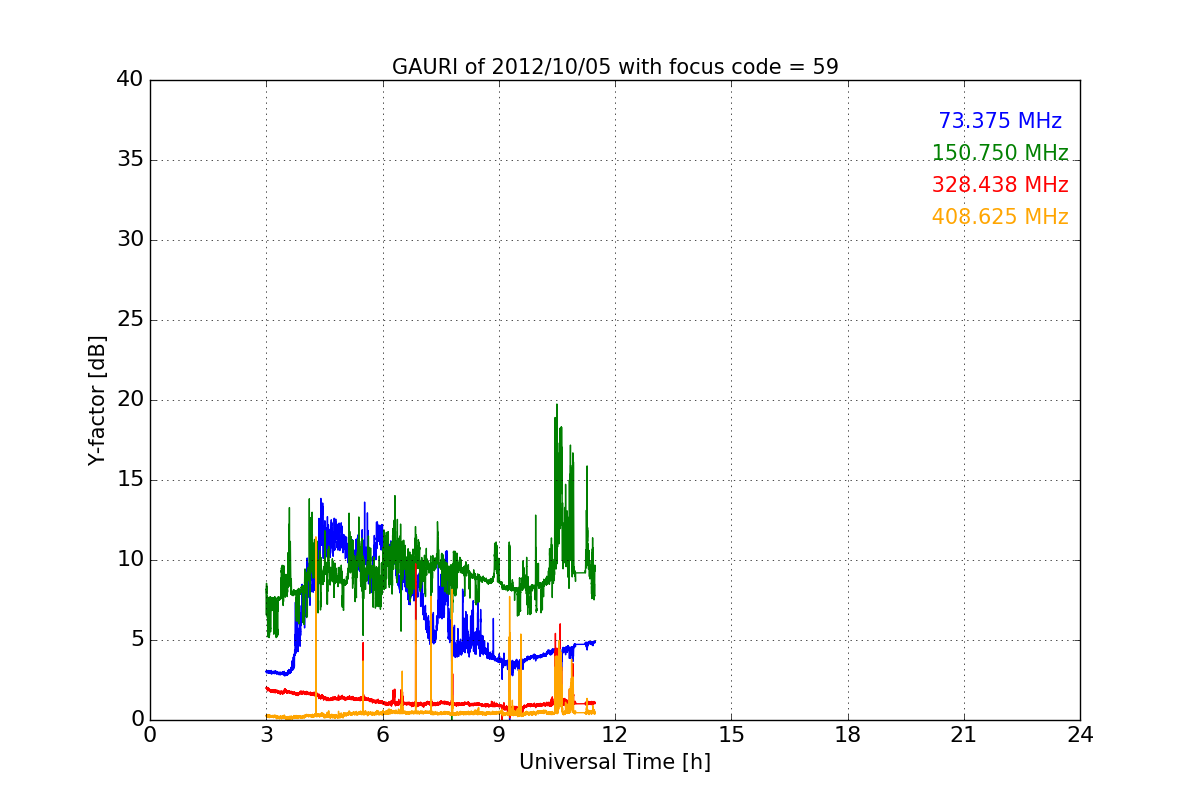The height and width of the screenshot is (800, 1200).
Task: Select the red '328.438 MHz' legend label
Action: [1000, 185]
